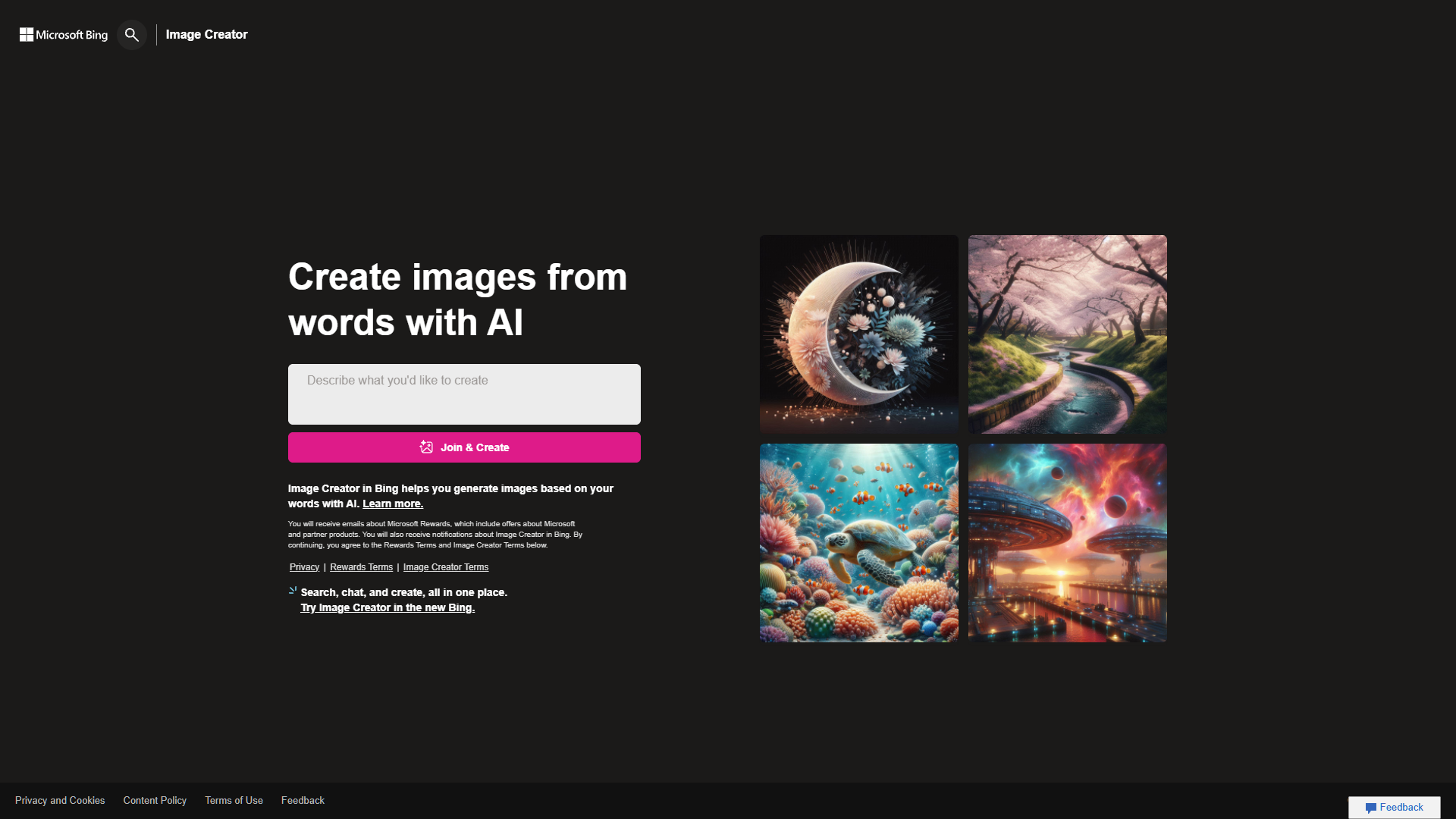Select the Image Creator header label
The width and height of the screenshot is (1456, 819).
coord(206,34)
